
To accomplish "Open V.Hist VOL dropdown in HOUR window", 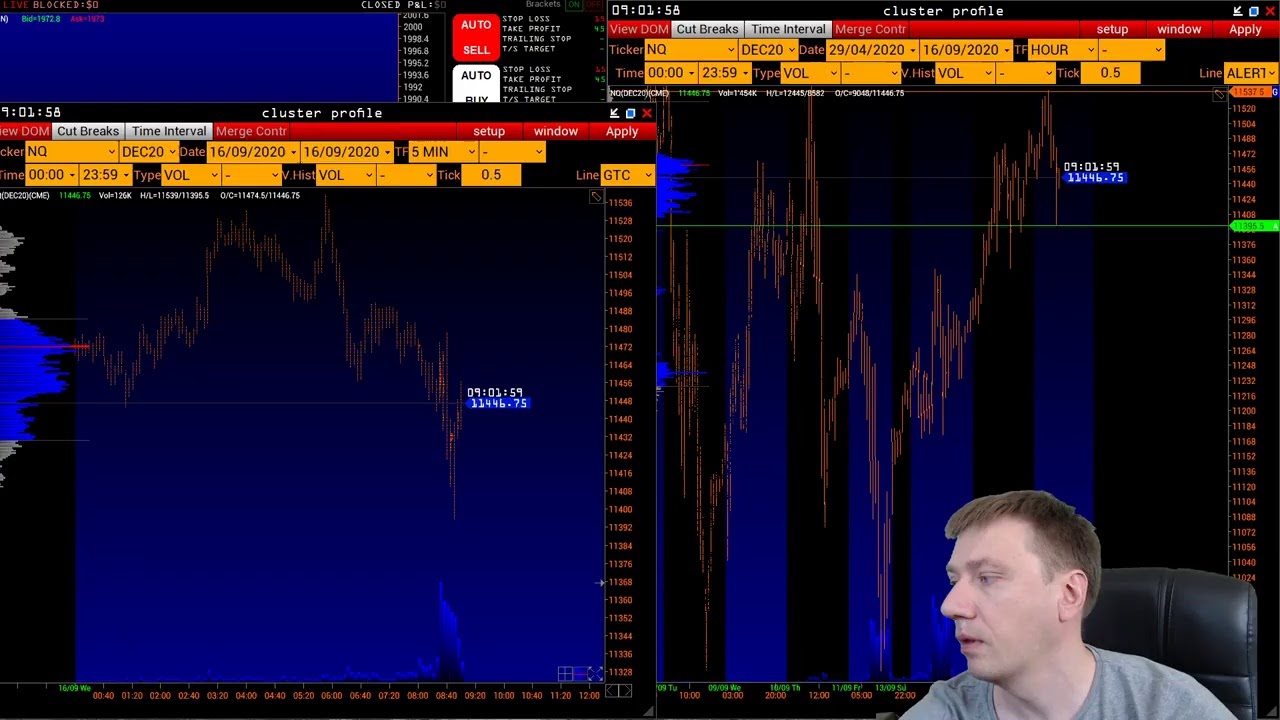I will [x=965, y=73].
